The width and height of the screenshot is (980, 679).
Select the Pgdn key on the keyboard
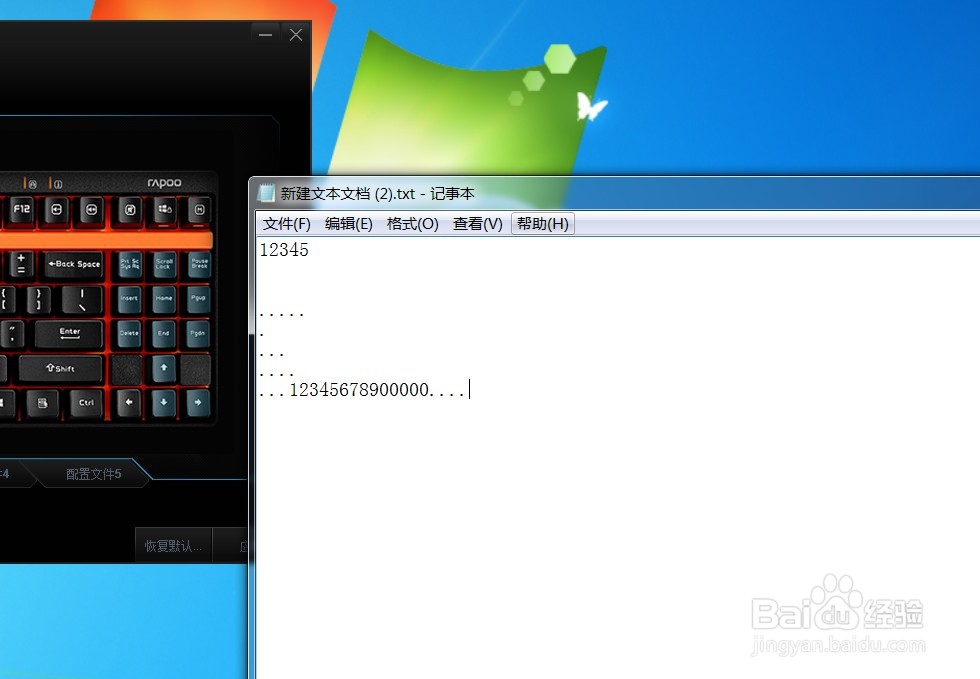click(x=199, y=334)
